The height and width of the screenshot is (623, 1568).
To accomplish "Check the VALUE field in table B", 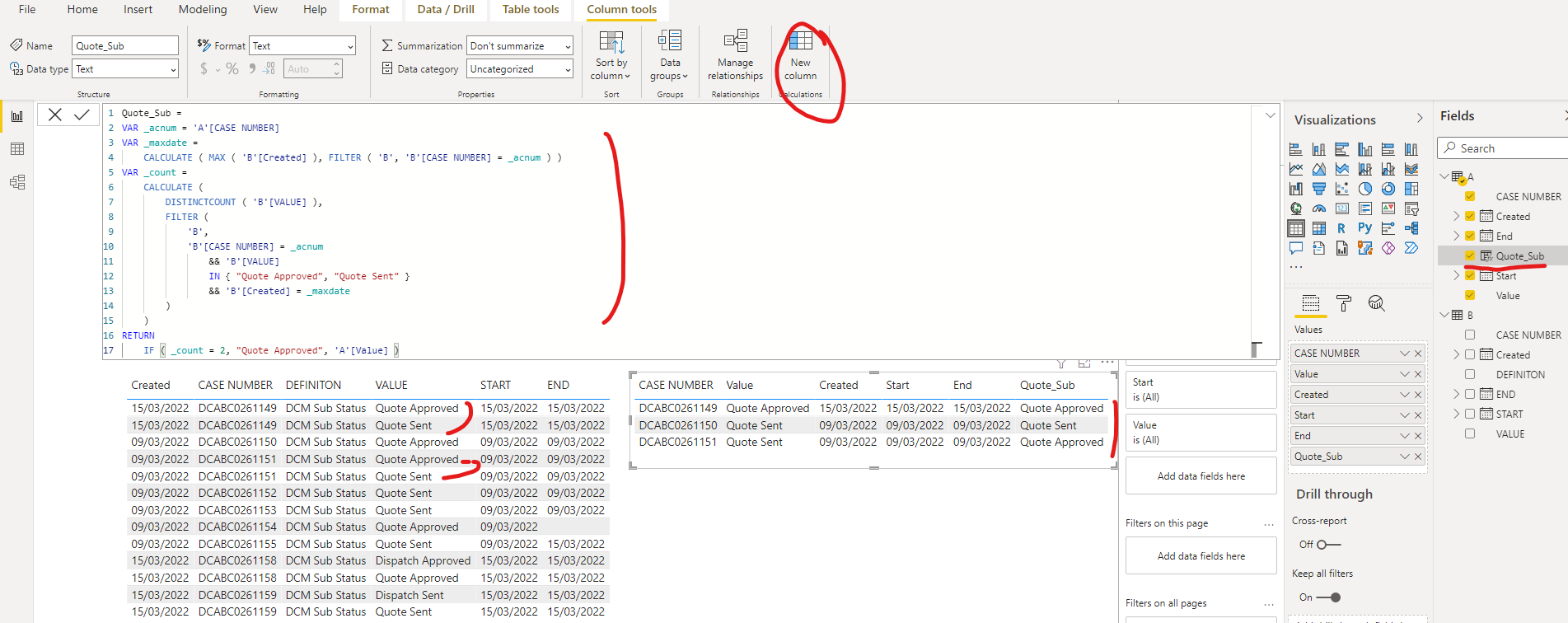I will [x=1470, y=433].
